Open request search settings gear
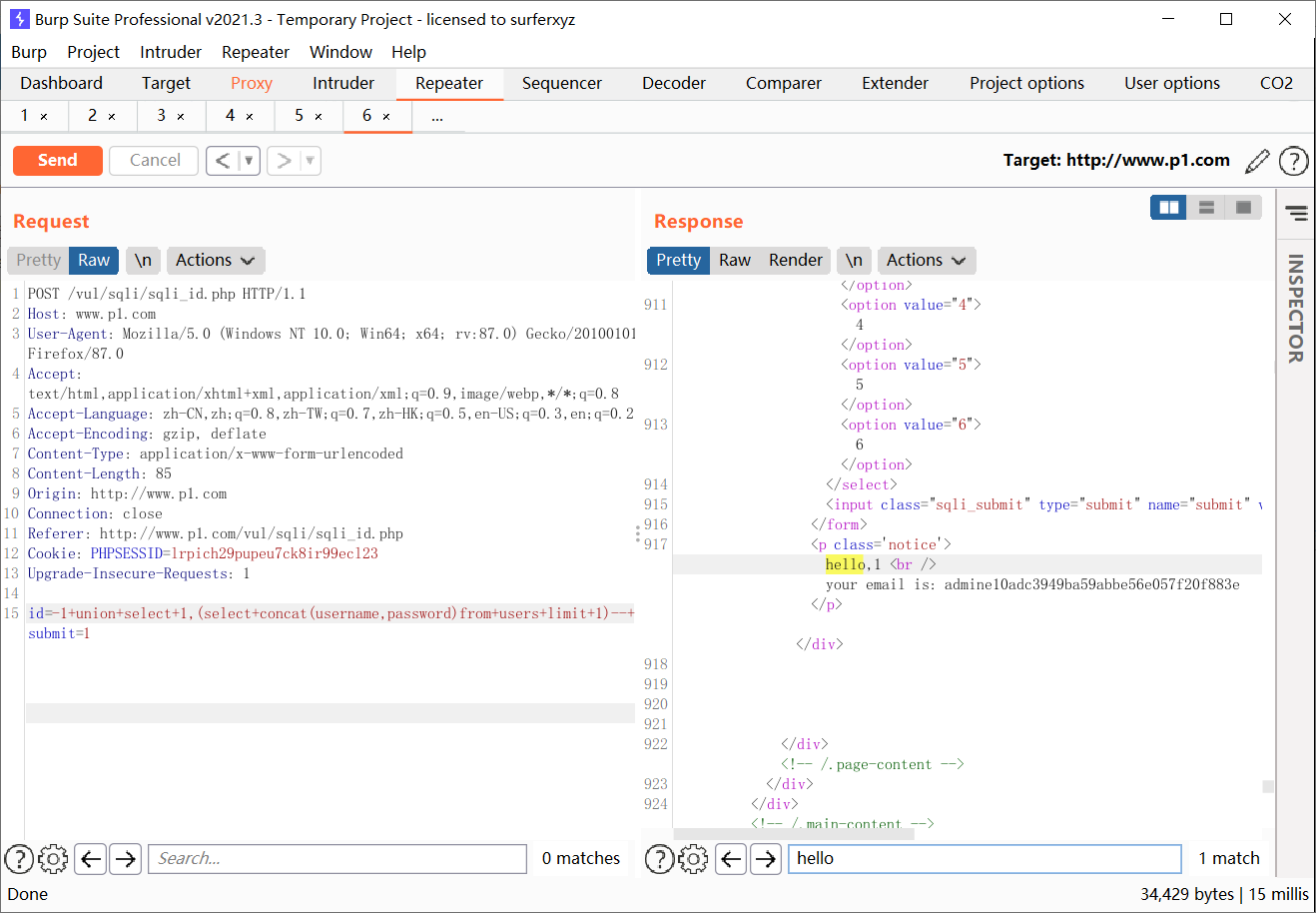This screenshot has width=1316, height=913. pos(53,858)
